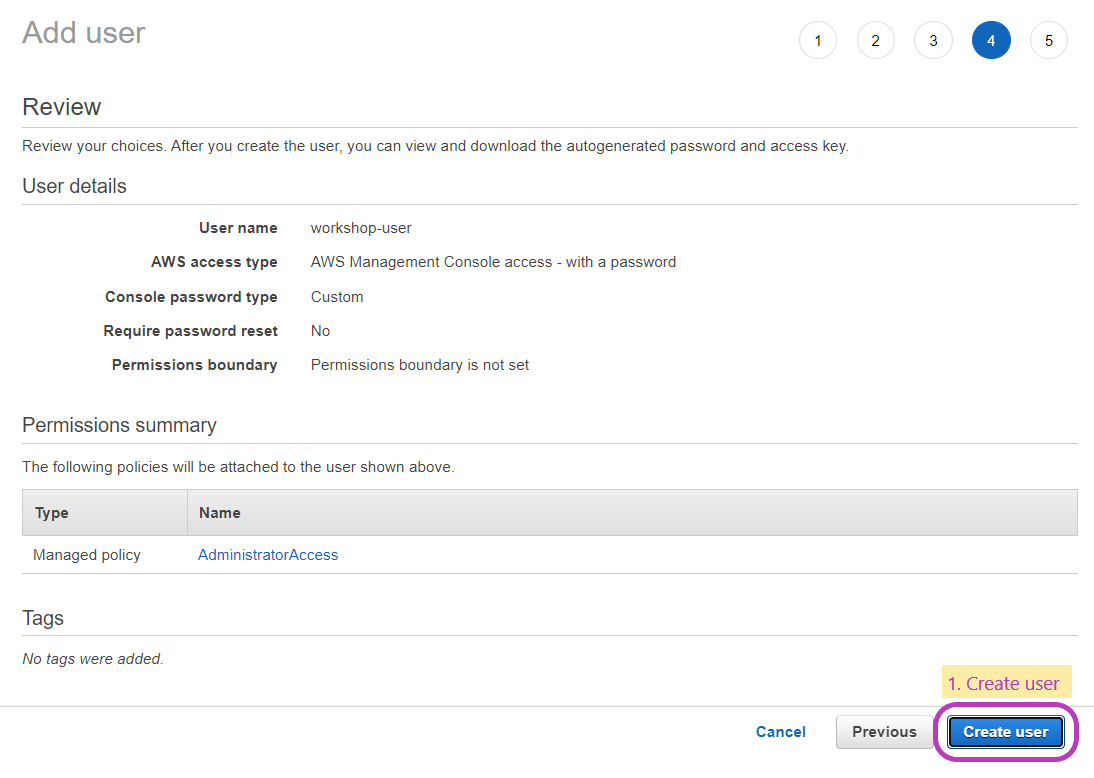Viewport: 1094px width, 778px height.
Task: Click the Name column header
Action: (219, 512)
